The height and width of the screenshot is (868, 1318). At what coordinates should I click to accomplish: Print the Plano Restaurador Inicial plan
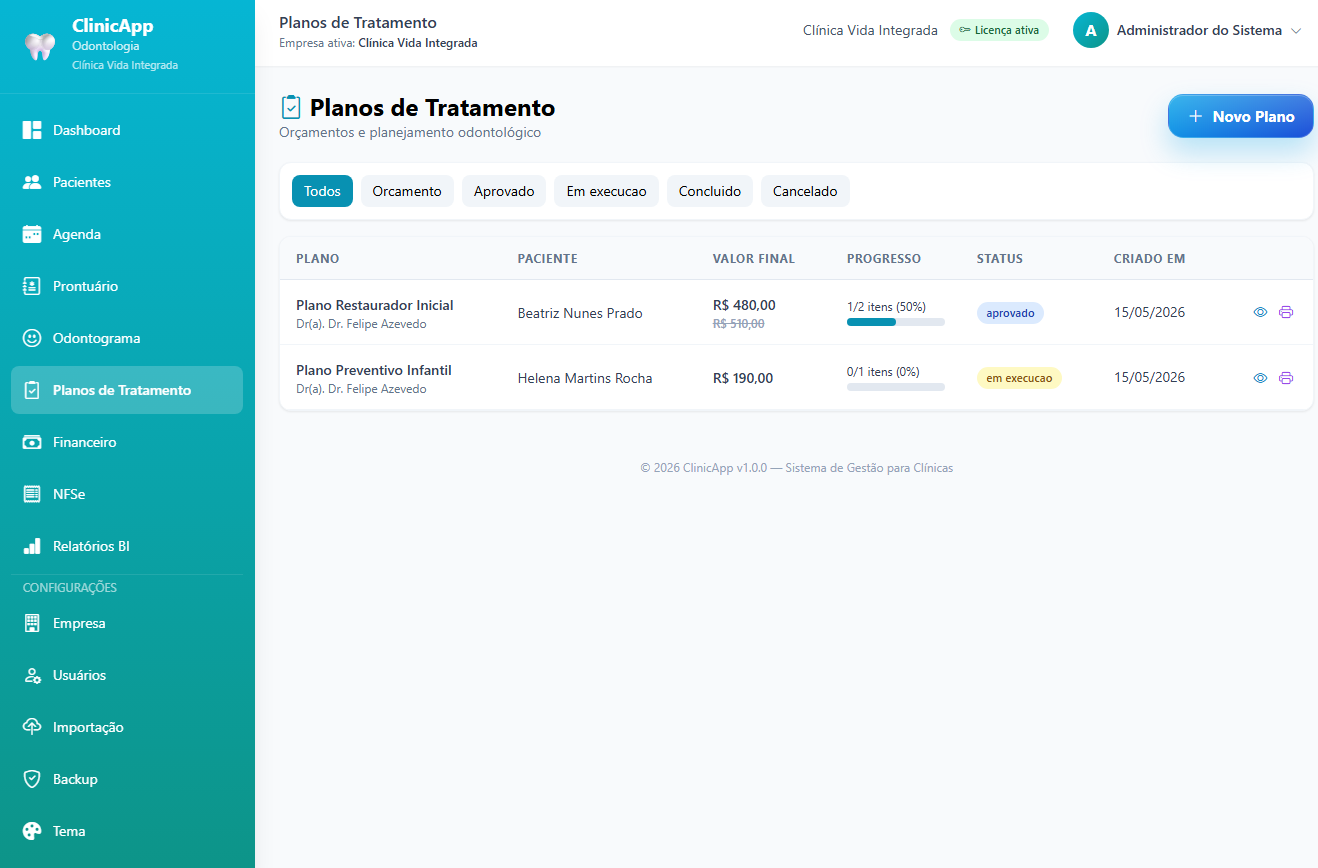click(1286, 312)
